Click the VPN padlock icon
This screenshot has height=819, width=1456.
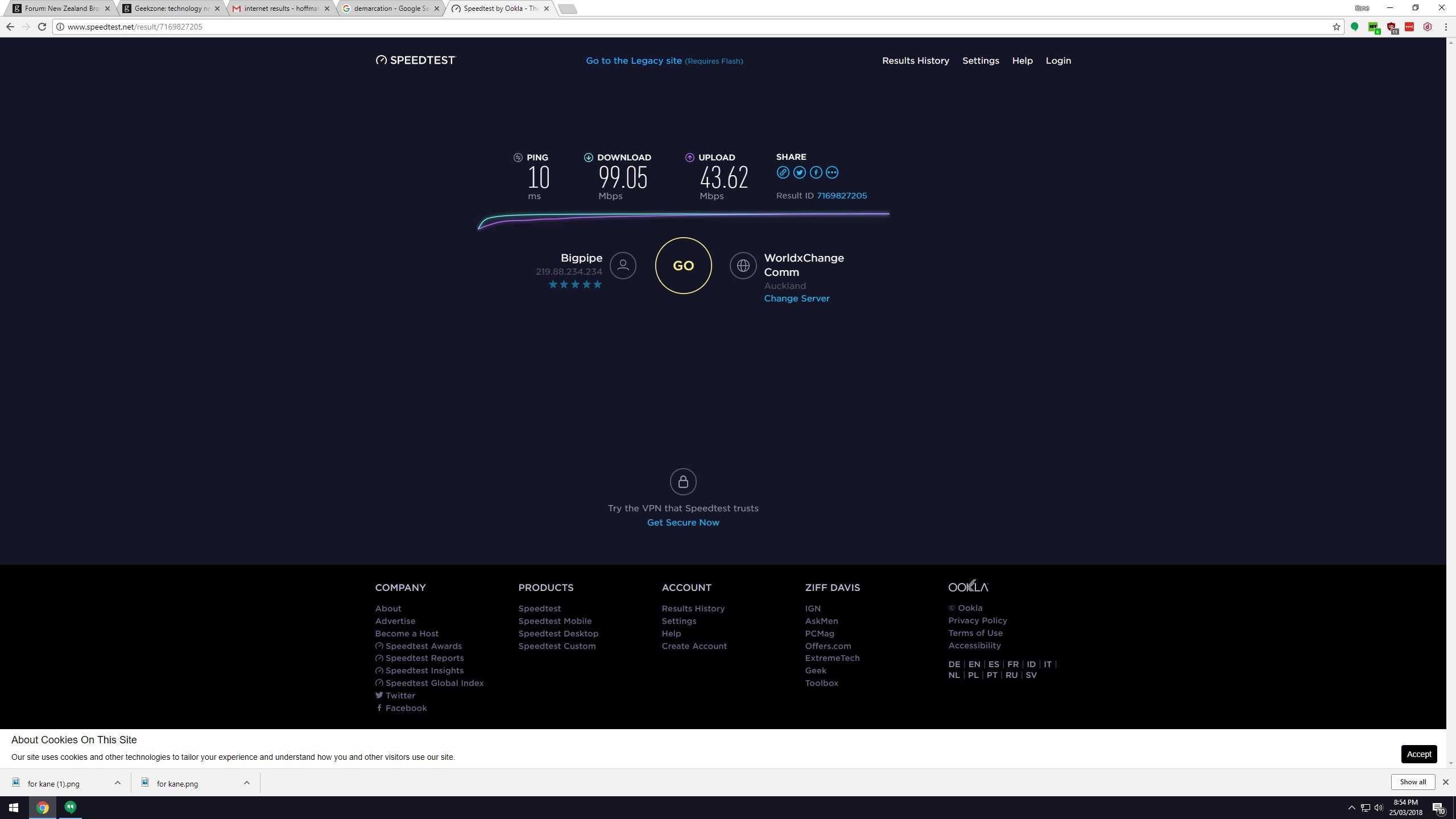683,482
